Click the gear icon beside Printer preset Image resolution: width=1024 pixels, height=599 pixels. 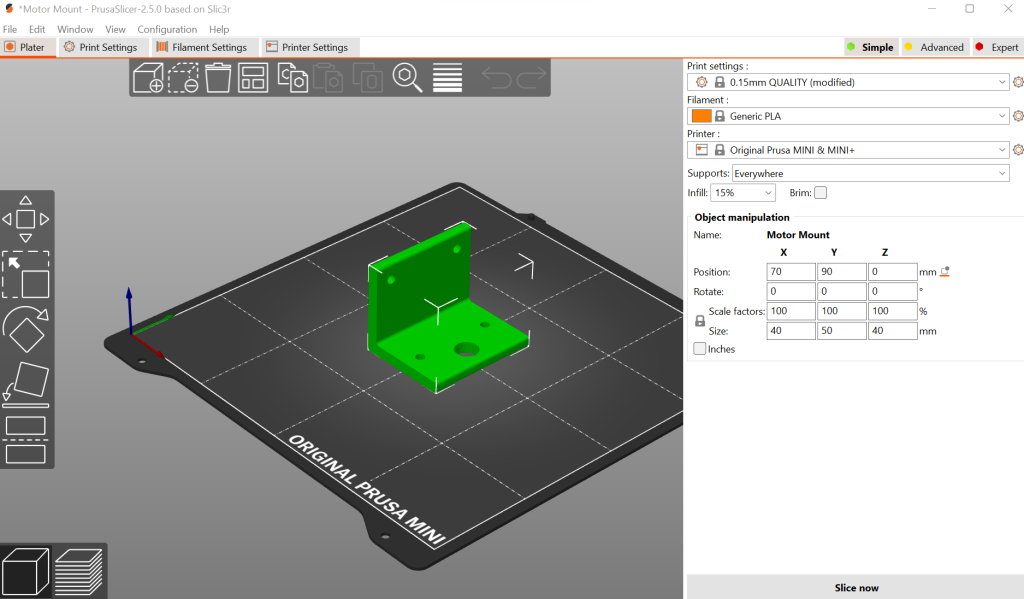pyautogui.click(x=1017, y=150)
